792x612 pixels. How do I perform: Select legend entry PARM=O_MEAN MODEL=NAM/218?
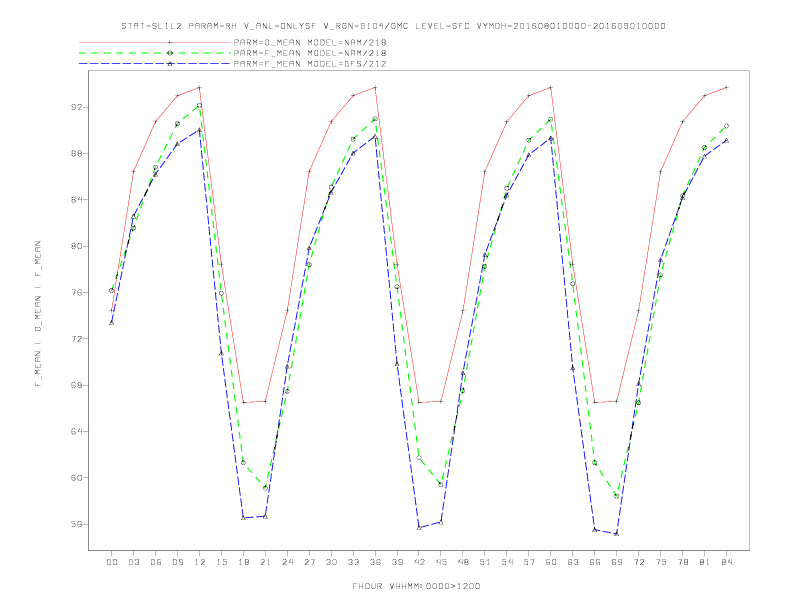[310, 42]
